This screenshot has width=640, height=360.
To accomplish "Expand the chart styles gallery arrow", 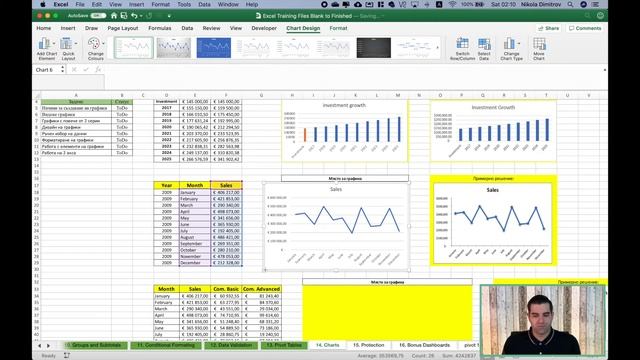I will [x=438, y=48].
